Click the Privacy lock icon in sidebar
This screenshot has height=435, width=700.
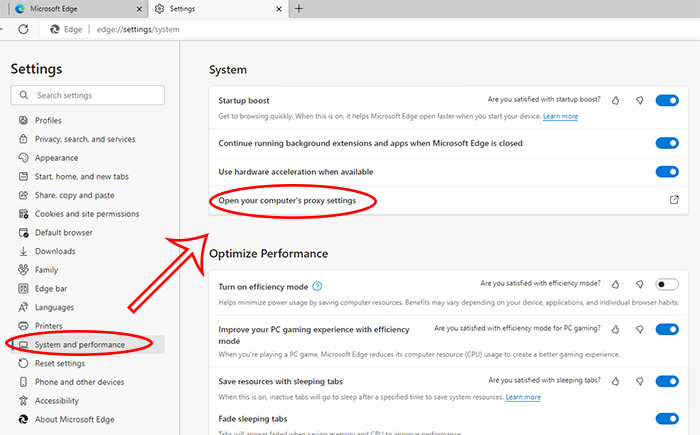pyautogui.click(x=23, y=139)
